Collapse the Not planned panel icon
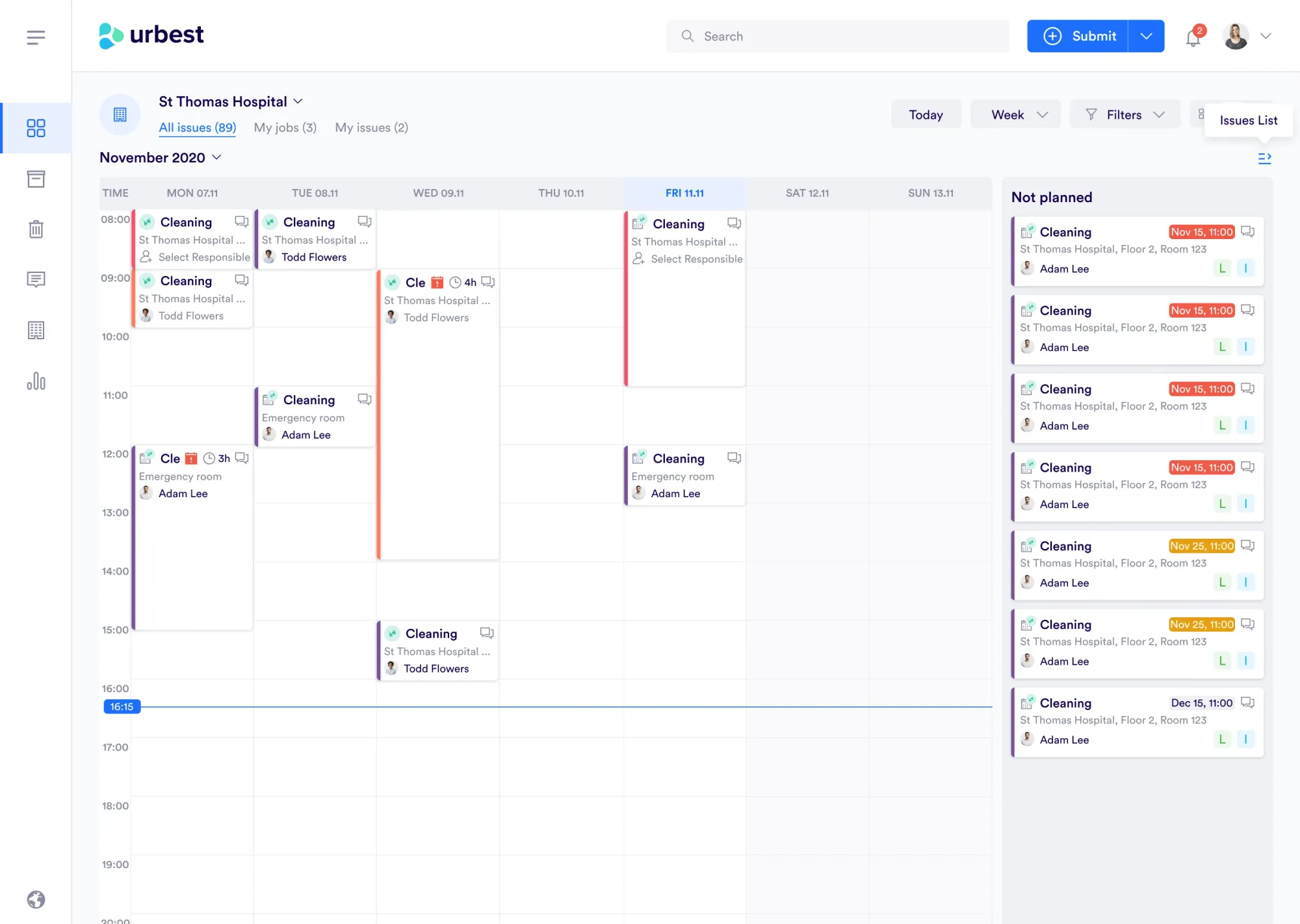The image size is (1300, 924). tap(1264, 159)
